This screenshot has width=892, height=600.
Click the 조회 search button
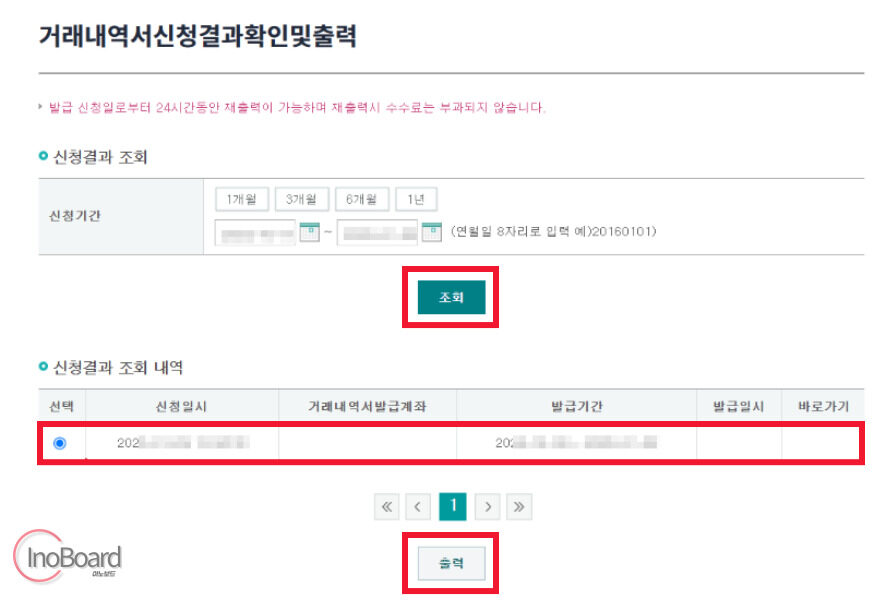451,297
